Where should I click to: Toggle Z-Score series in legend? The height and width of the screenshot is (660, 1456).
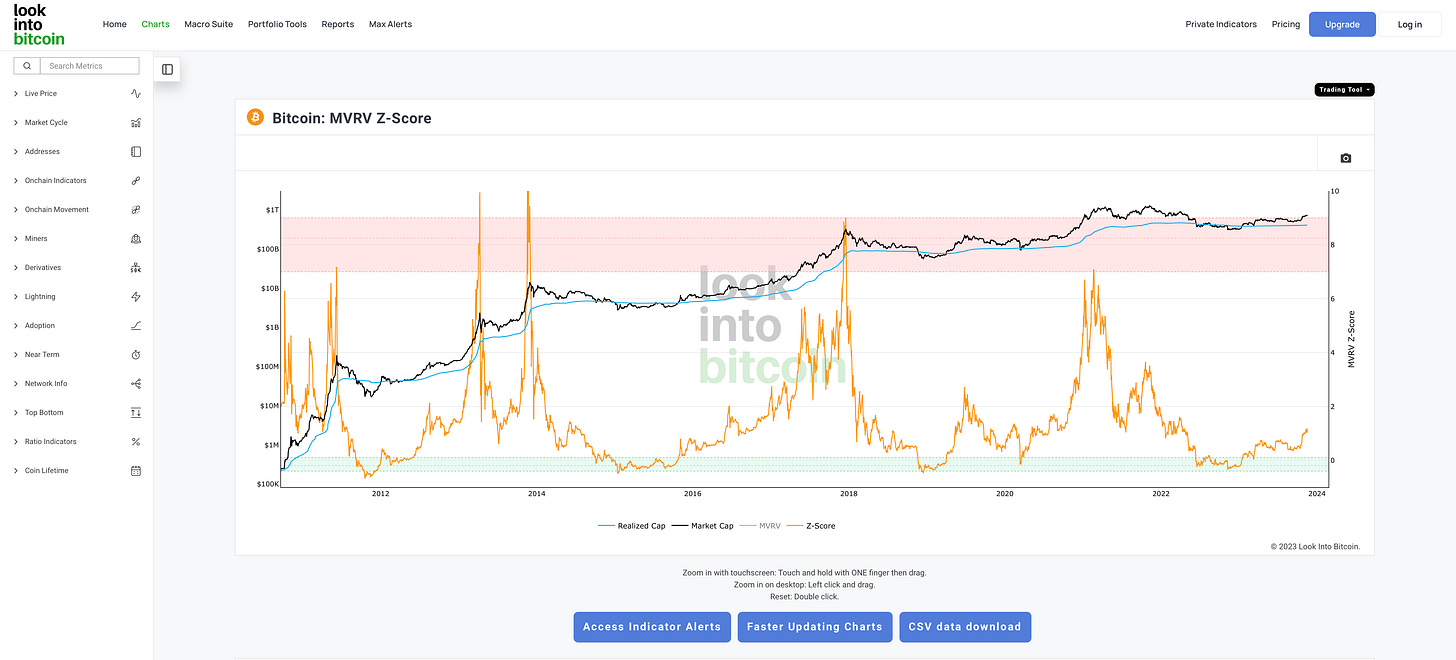point(810,525)
